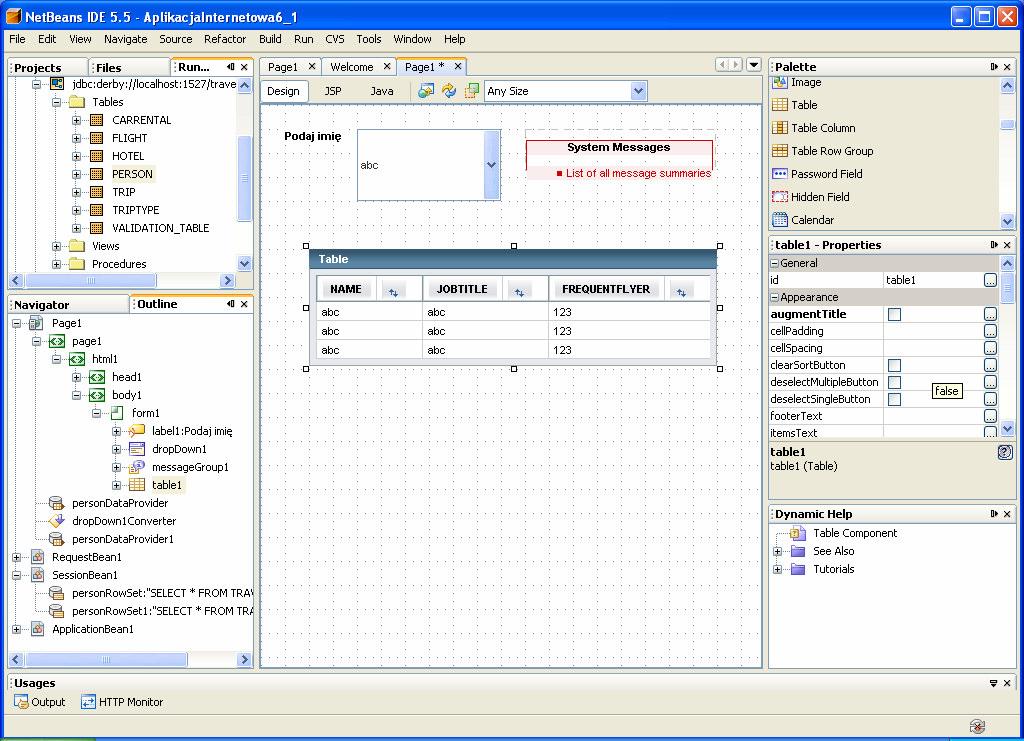Toggle the augmentTitle checkbox
The image size is (1024, 741).
click(895, 315)
